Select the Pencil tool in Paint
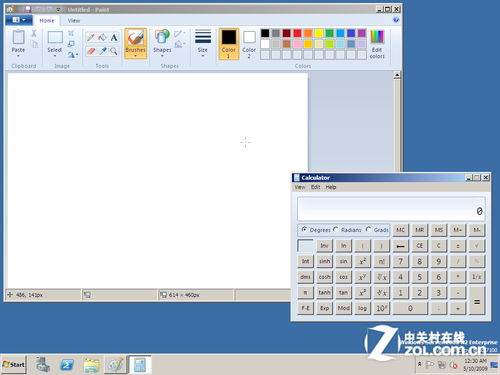500x375 pixels. [x=91, y=37]
